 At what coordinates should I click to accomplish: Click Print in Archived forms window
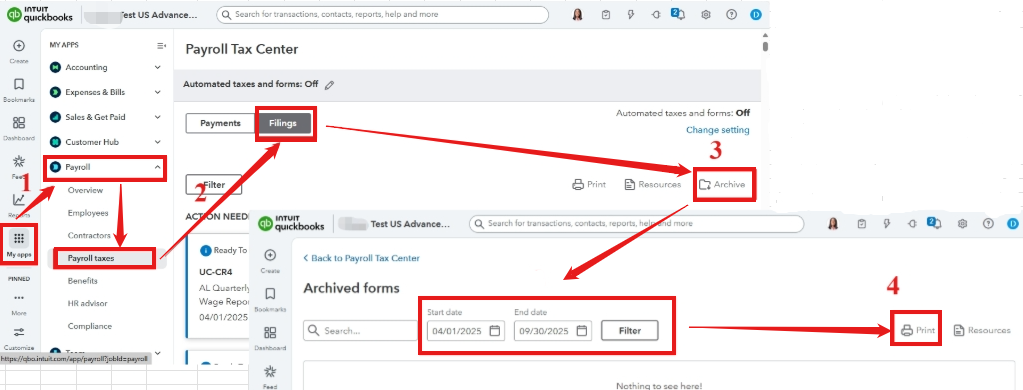[x=918, y=331]
